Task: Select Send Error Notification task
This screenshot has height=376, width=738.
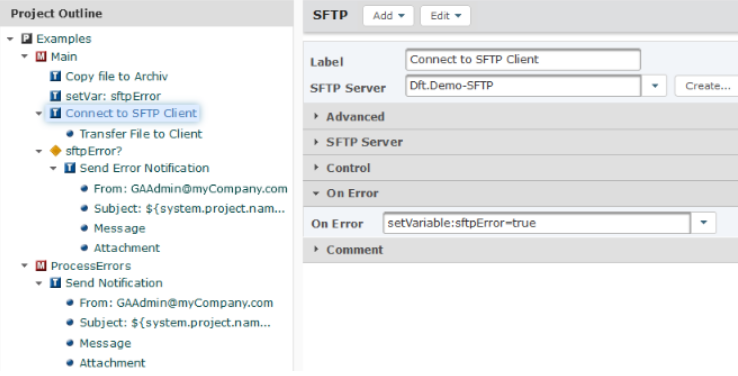Action: (144, 168)
